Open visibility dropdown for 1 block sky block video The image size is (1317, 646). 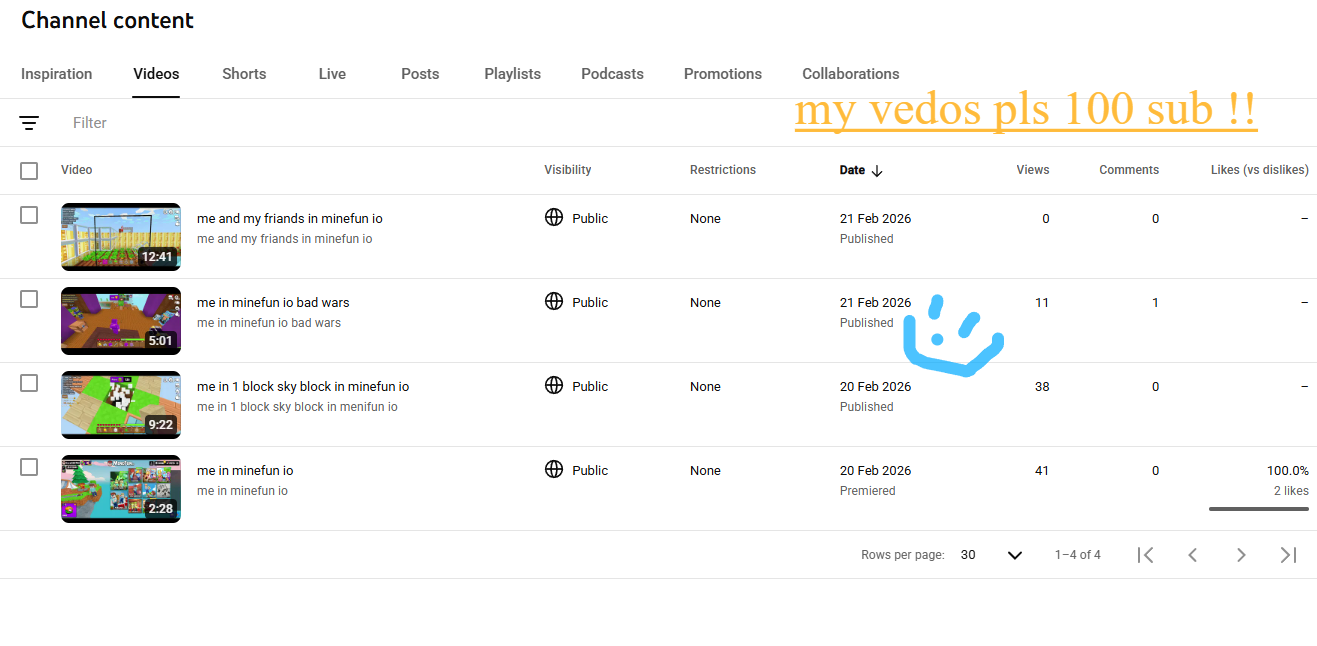pyautogui.click(x=577, y=386)
